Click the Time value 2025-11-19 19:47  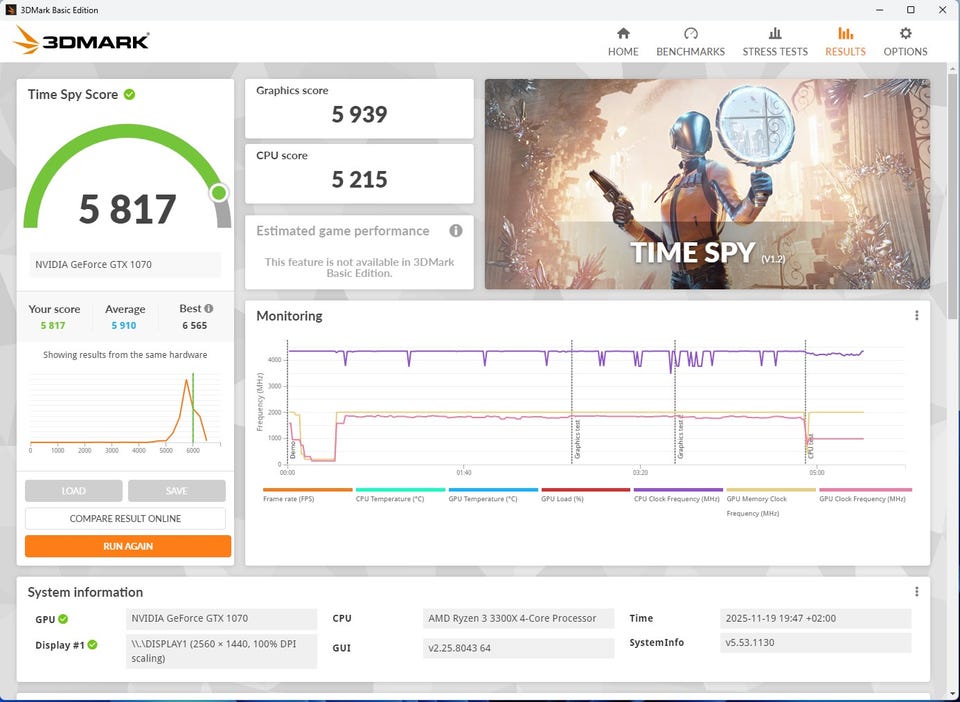pyautogui.click(x=816, y=618)
